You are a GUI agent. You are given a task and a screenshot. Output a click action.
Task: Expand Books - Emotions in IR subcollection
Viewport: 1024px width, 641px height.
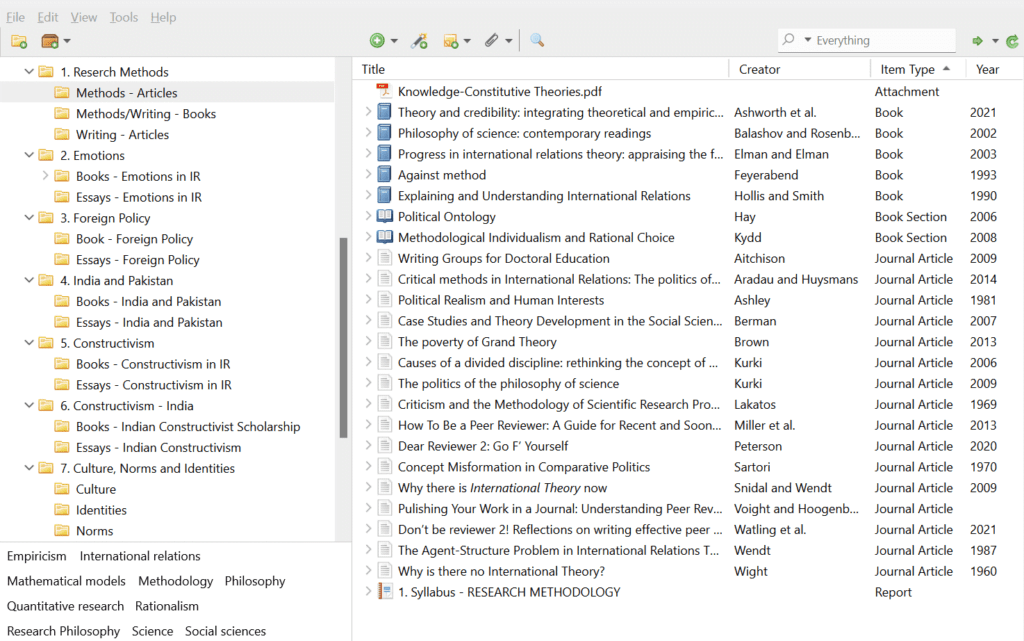pyautogui.click(x=45, y=176)
